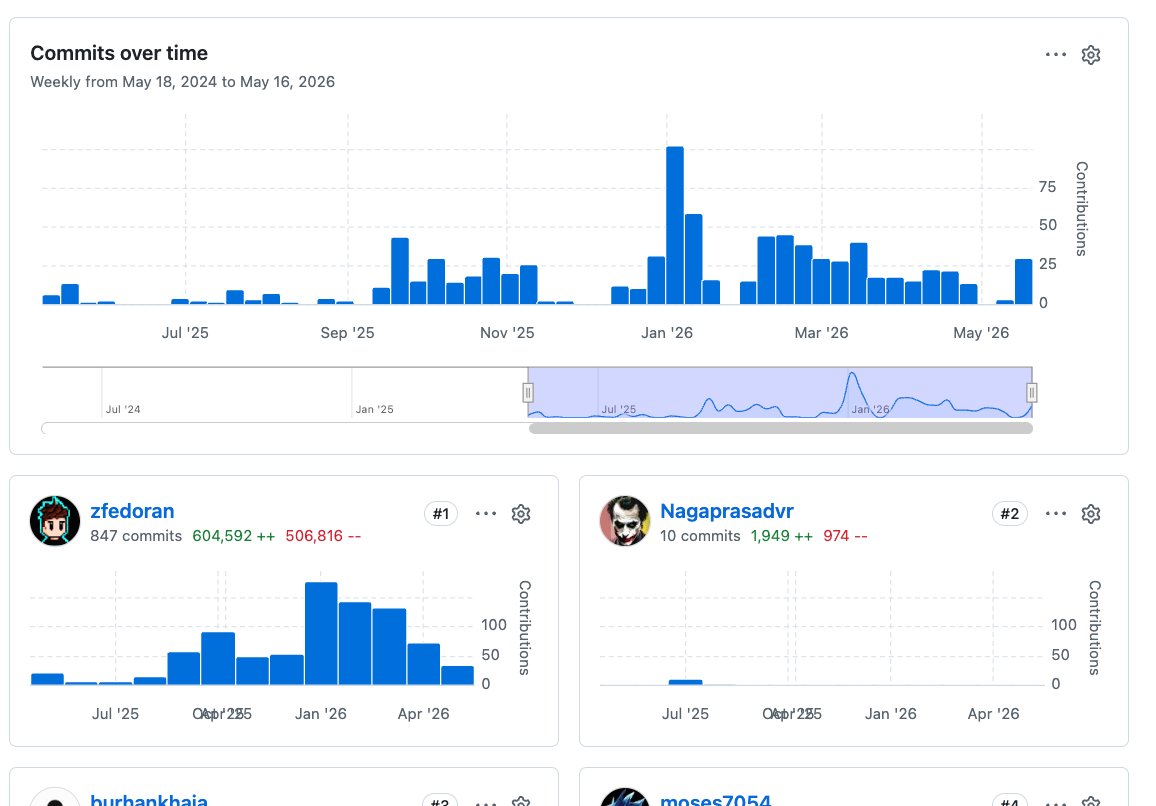The width and height of the screenshot is (1156, 806).
Task: Click '847 commits' text
Action: (136, 536)
